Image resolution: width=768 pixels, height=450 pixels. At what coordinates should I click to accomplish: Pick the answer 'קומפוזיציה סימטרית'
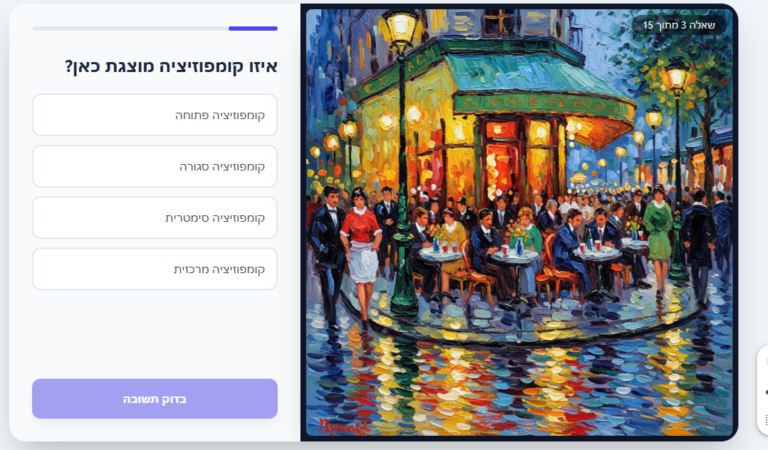click(x=155, y=218)
